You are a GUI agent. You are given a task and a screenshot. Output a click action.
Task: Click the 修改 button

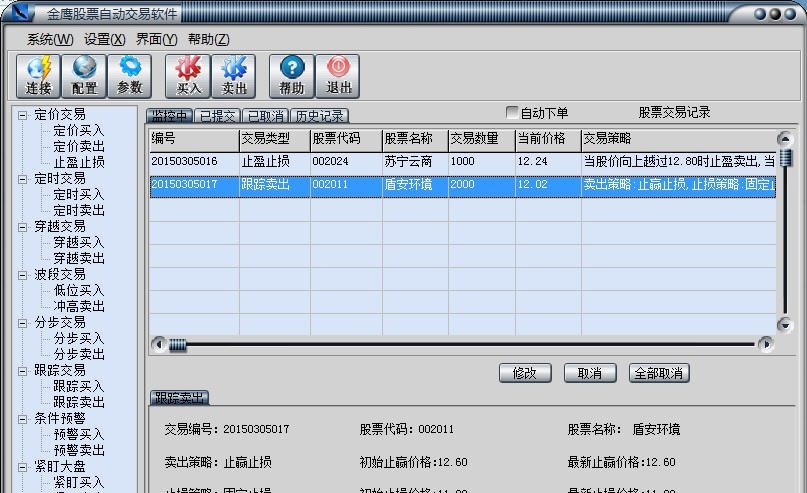(525, 373)
